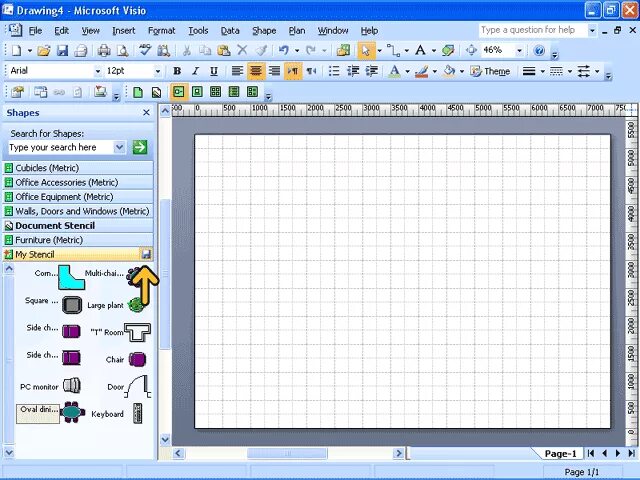Open the Edit menu
Image resolution: width=640 pixels, height=480 pixels.
pyautogui.click(x=62, y=31)
